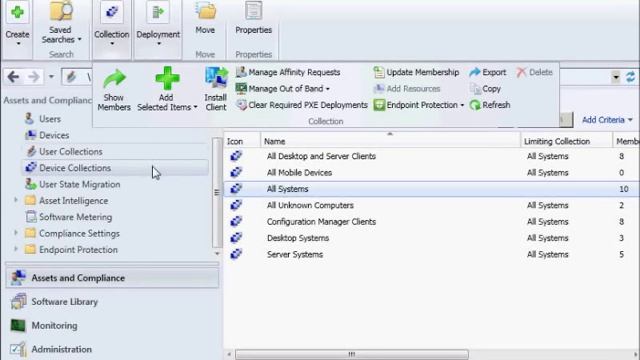Switch to Monitoring workspace

[112, 325]
